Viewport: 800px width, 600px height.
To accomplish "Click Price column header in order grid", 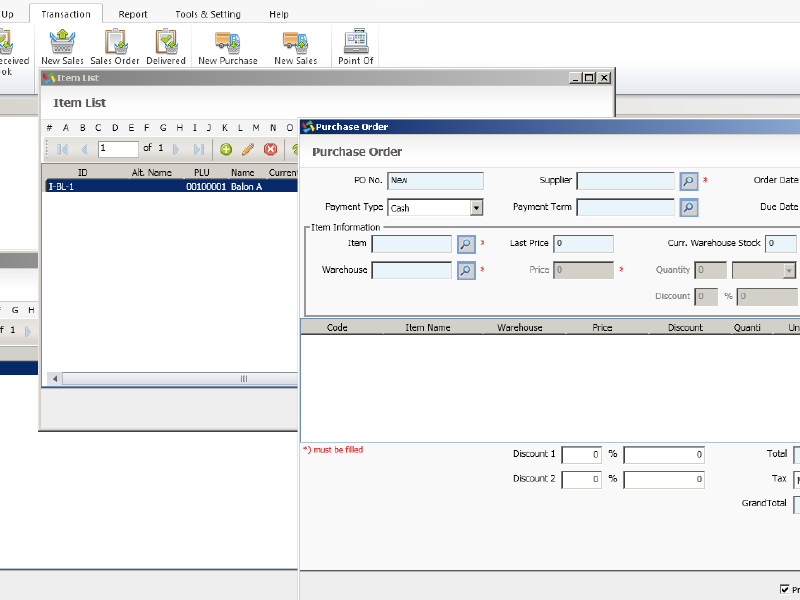I will 602,328.
